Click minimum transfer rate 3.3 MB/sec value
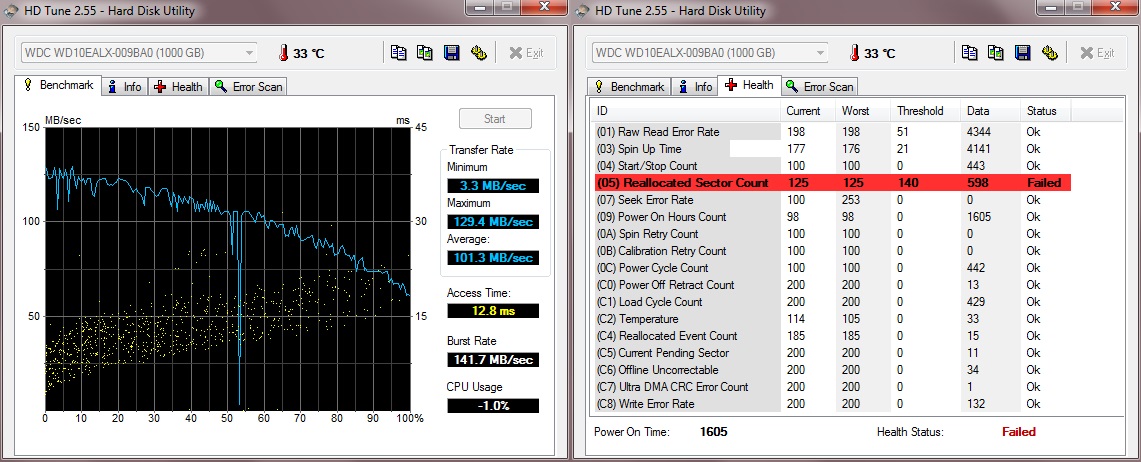The width and height of the screenshot is (1141, 462). 493,186
